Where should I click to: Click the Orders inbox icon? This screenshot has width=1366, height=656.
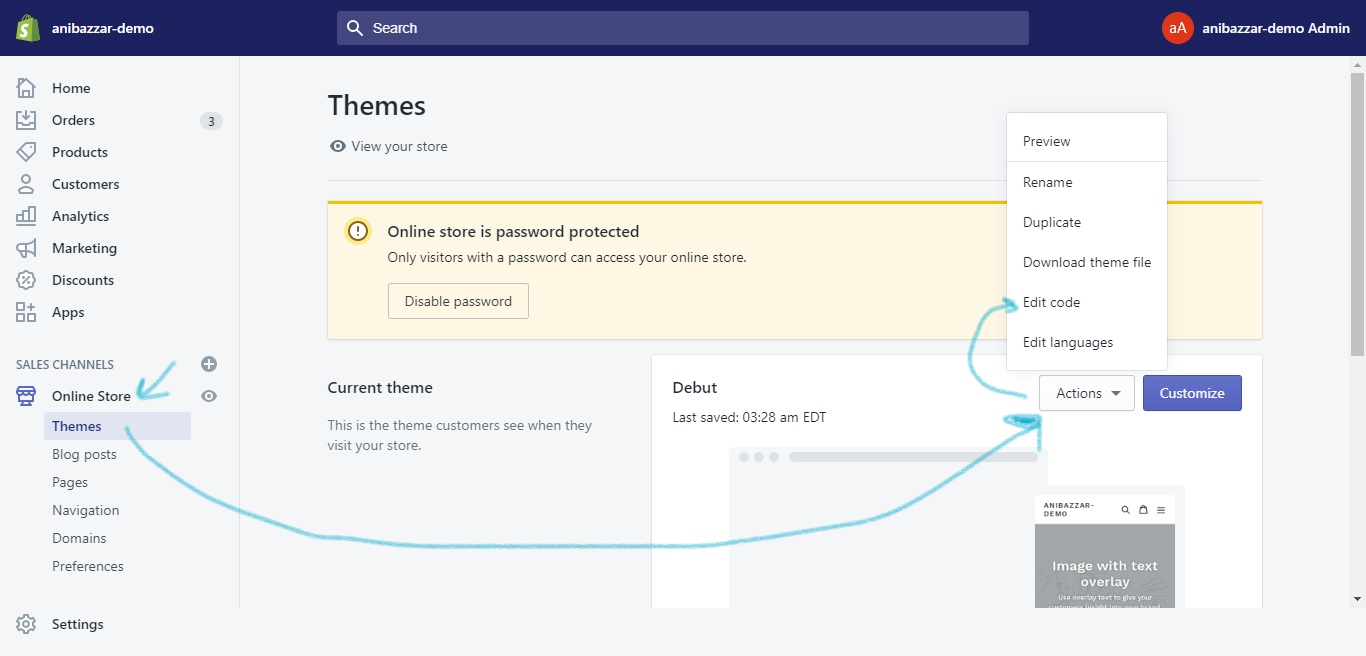pos(26,120)
